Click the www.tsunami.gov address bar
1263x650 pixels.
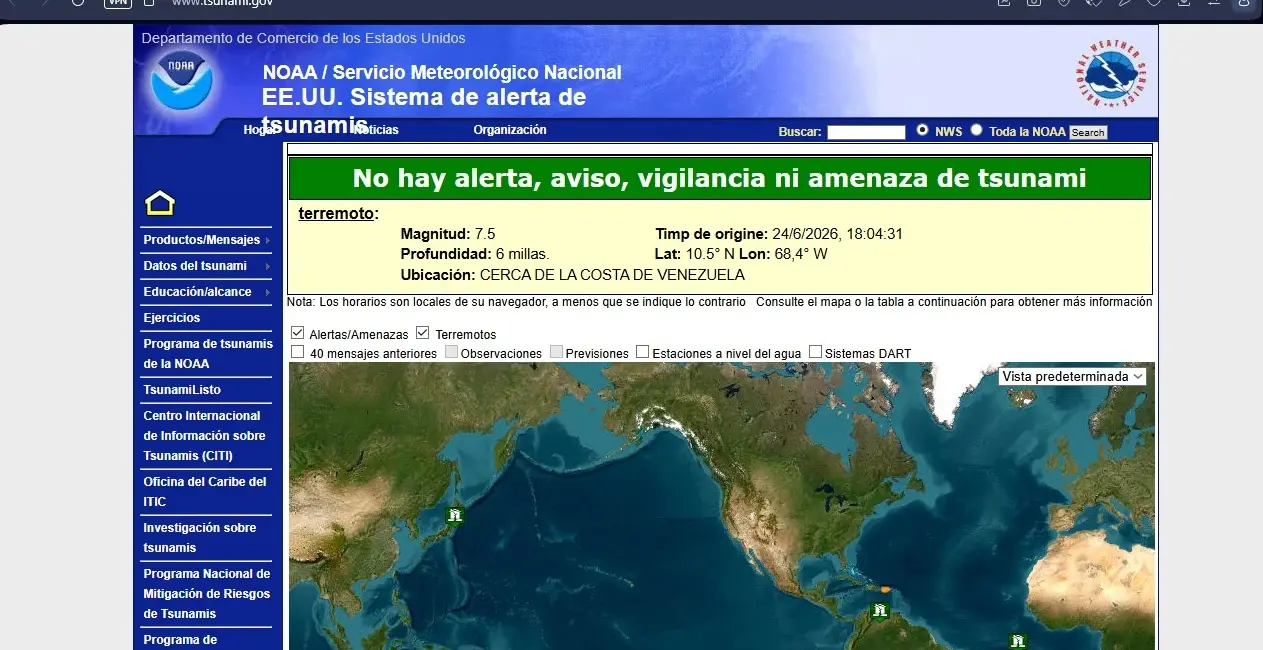(x=222, y=3)
